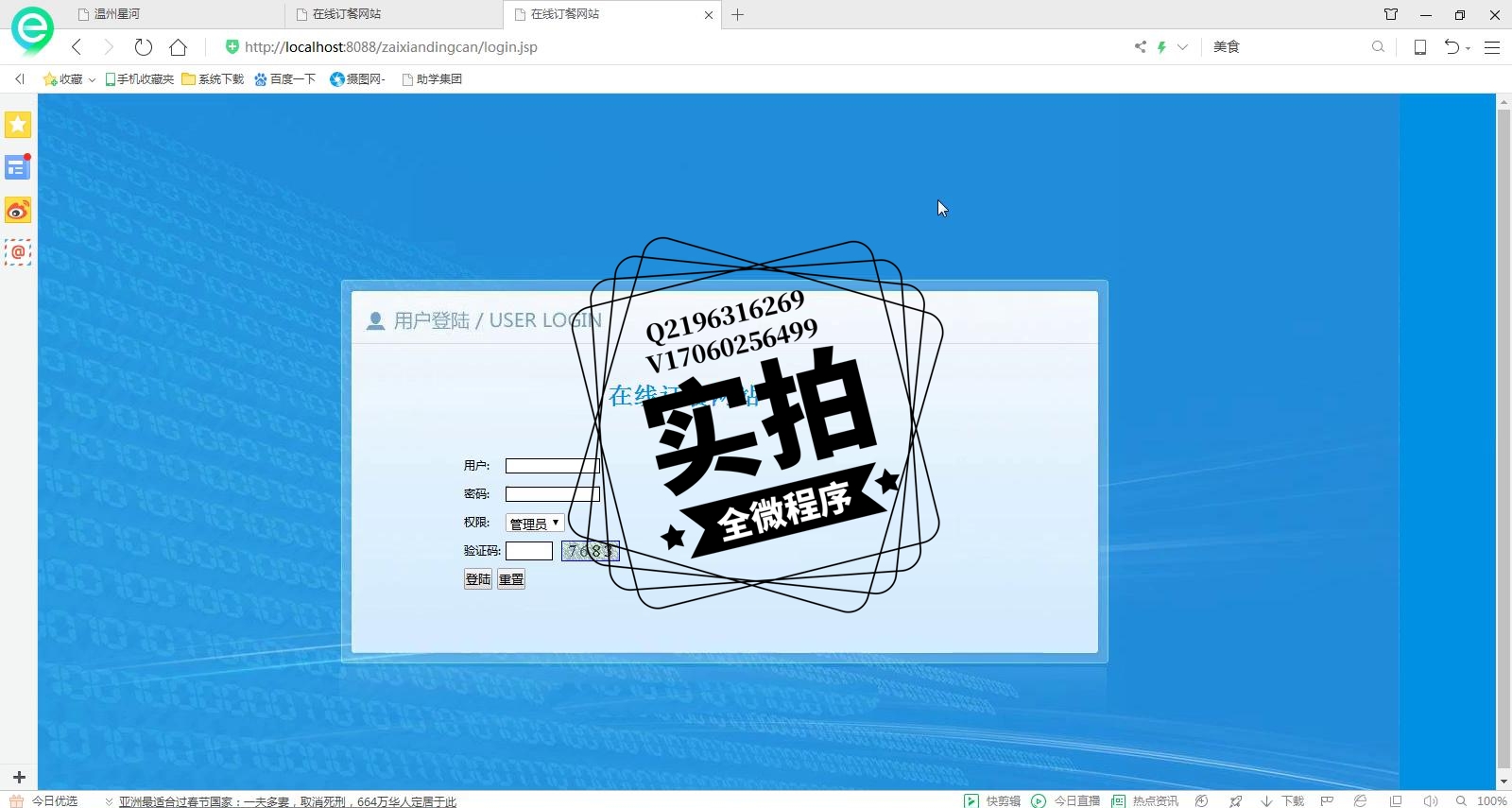Open the 百度一下 bookmark
1512x808 pixels.
coord(284,79)
